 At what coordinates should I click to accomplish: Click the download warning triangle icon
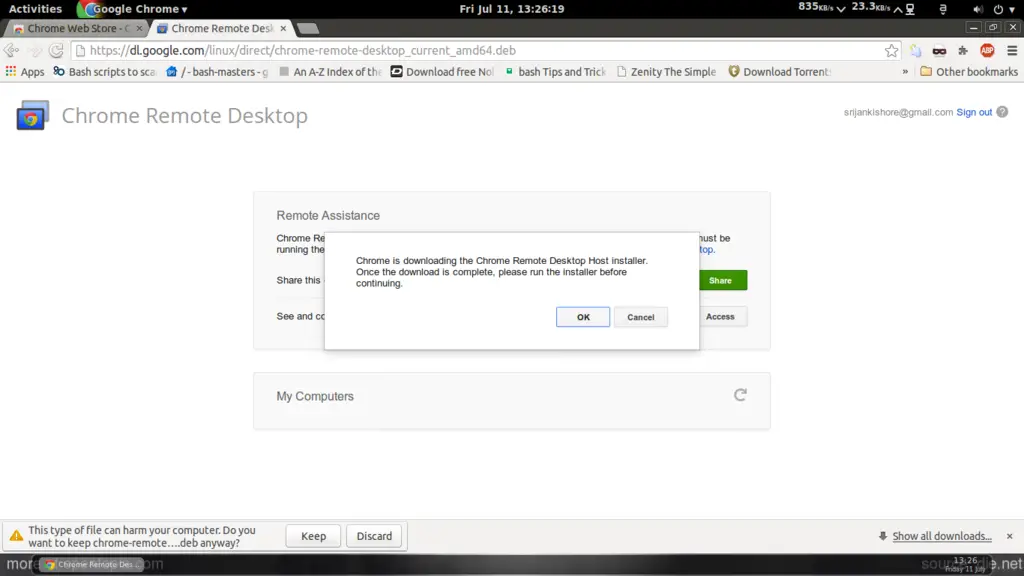(16, 536)
